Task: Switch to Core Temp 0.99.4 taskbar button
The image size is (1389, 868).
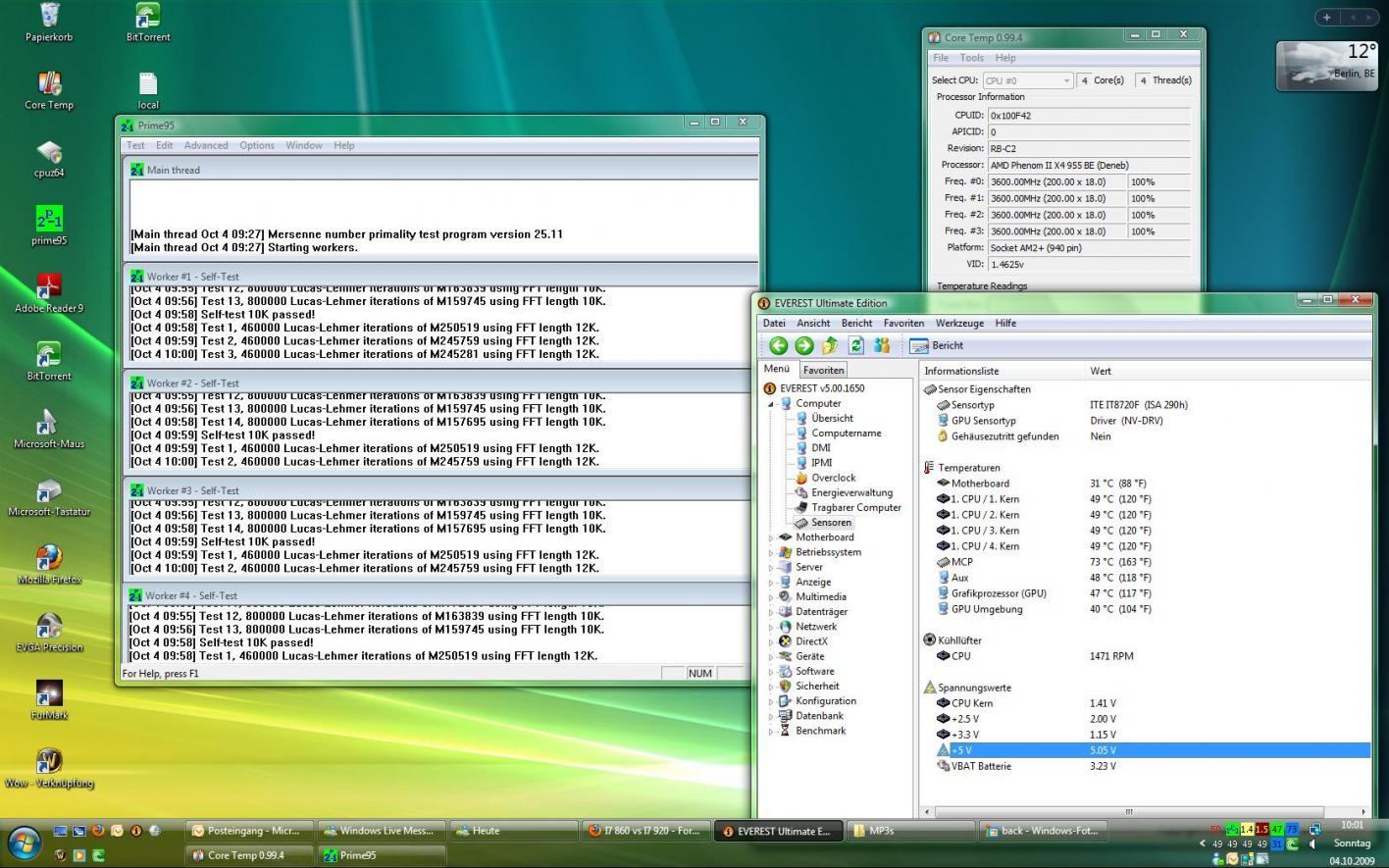Action: pos(249,855)
